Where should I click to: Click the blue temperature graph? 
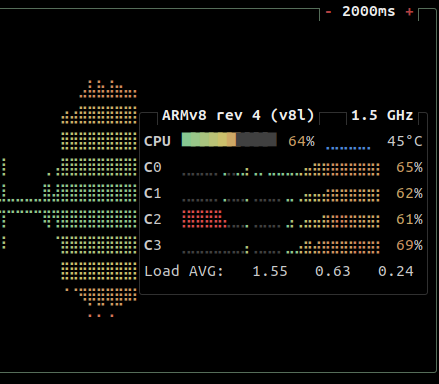(348, 148)
